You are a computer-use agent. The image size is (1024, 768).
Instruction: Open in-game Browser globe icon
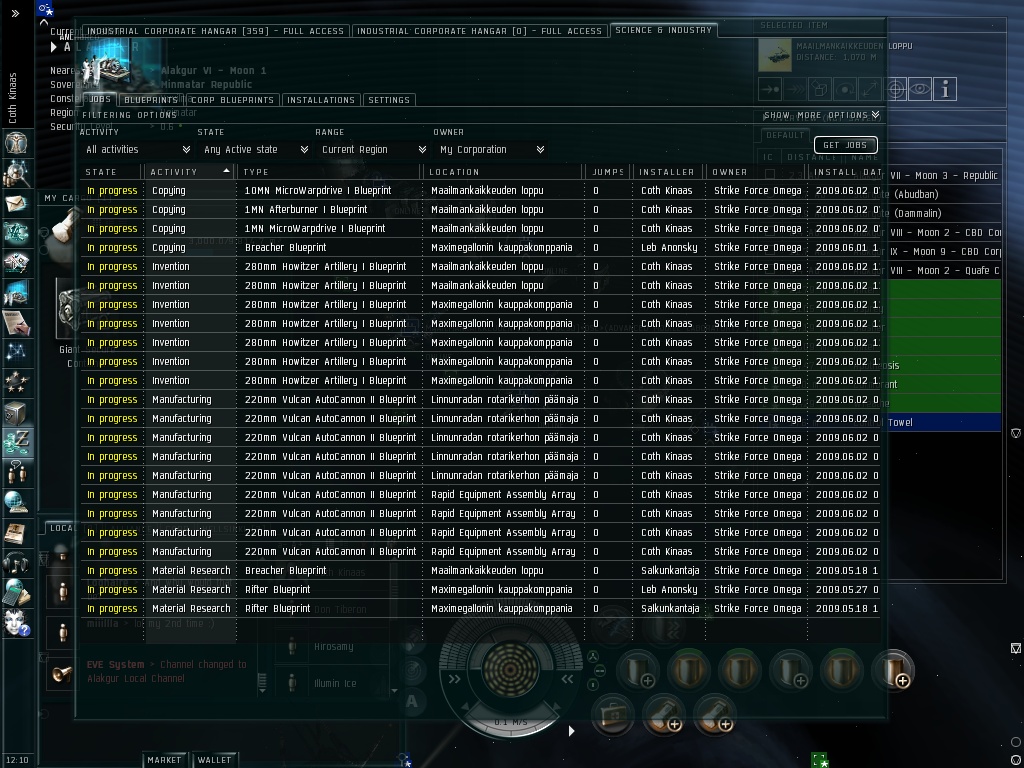click(16, 503)
